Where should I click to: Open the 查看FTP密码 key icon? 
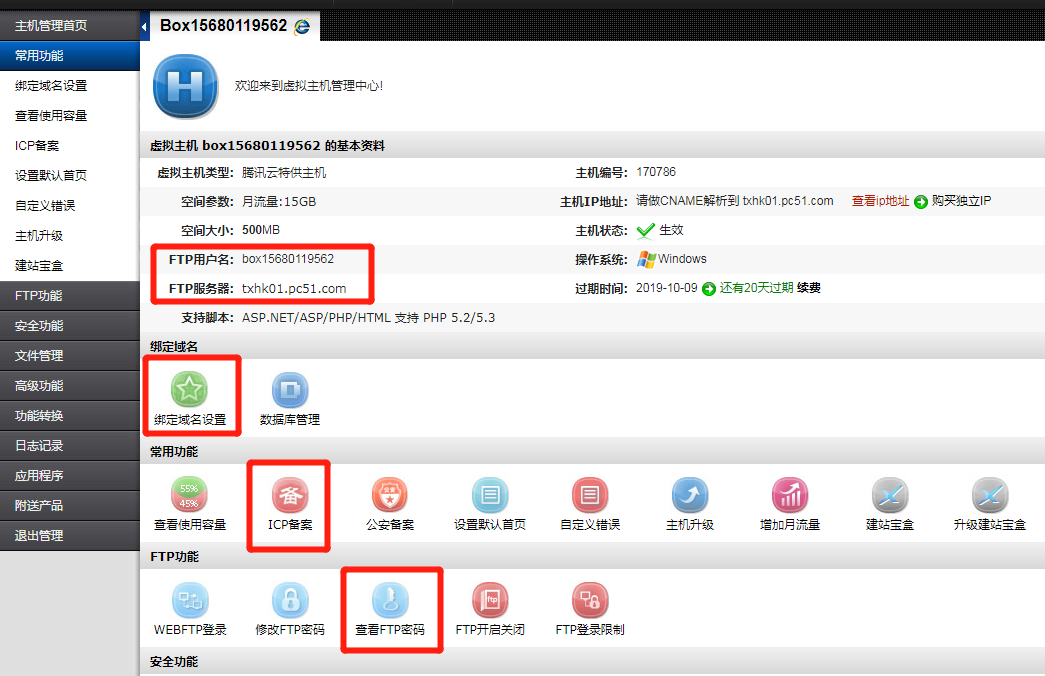390,600
